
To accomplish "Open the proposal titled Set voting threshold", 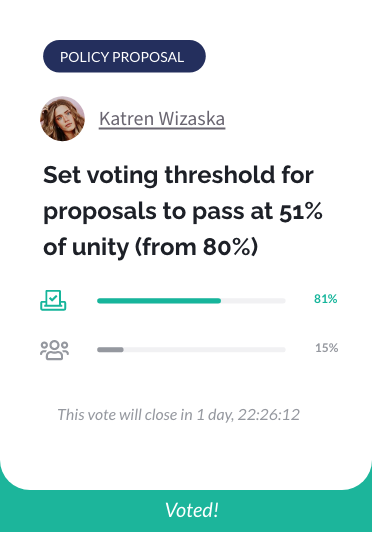I will pos(183,211).
